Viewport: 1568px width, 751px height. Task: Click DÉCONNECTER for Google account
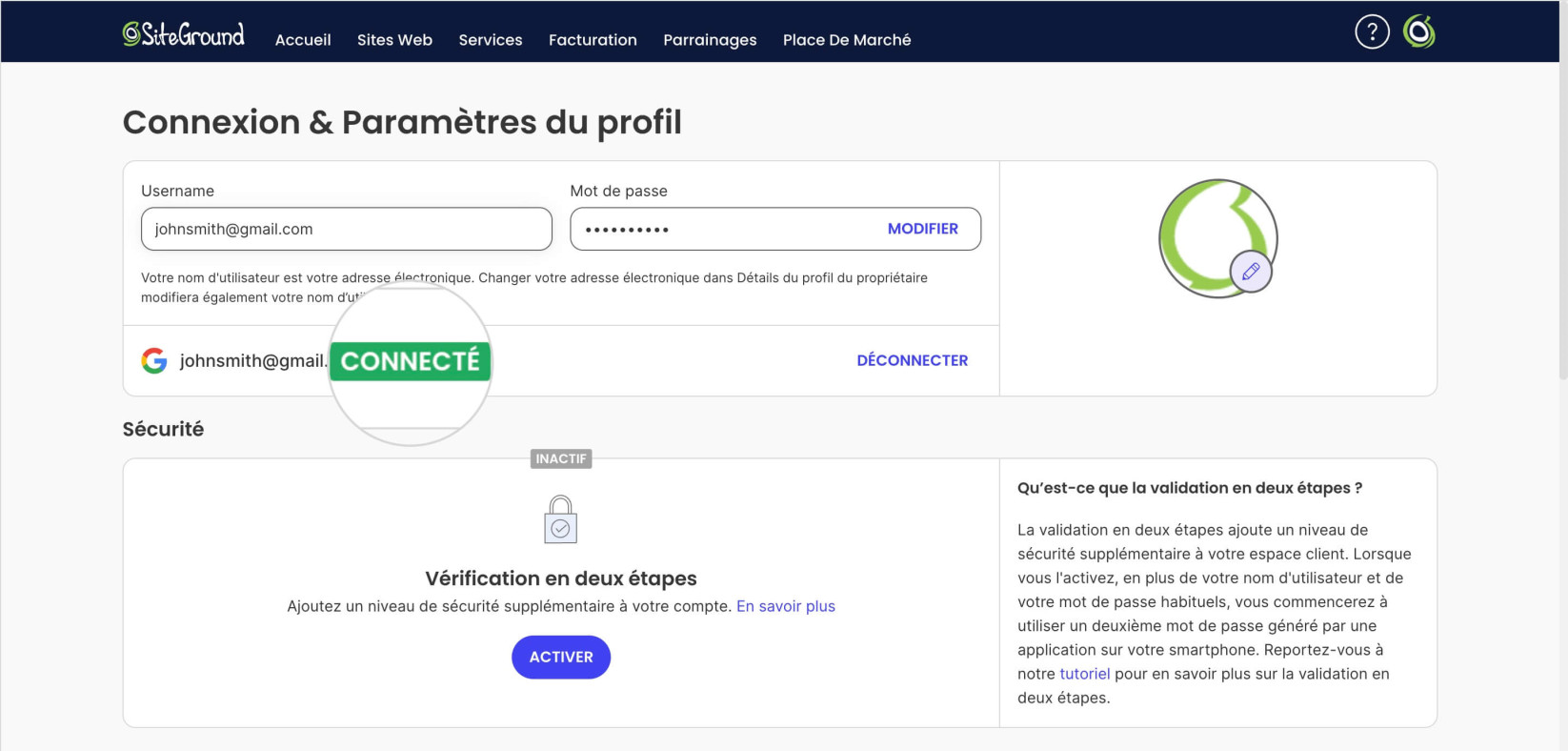tap(912, 360)
